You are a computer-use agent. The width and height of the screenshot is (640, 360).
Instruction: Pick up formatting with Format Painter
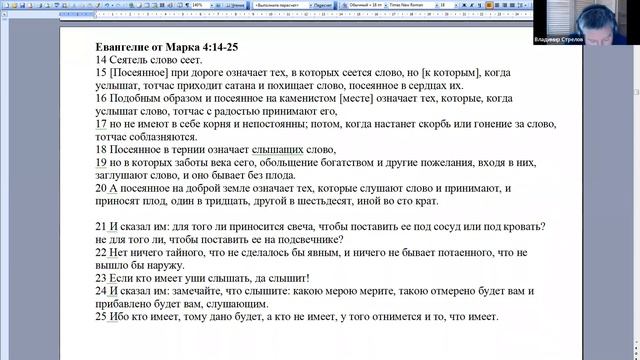pyautogui.click(x=98, y=5)
